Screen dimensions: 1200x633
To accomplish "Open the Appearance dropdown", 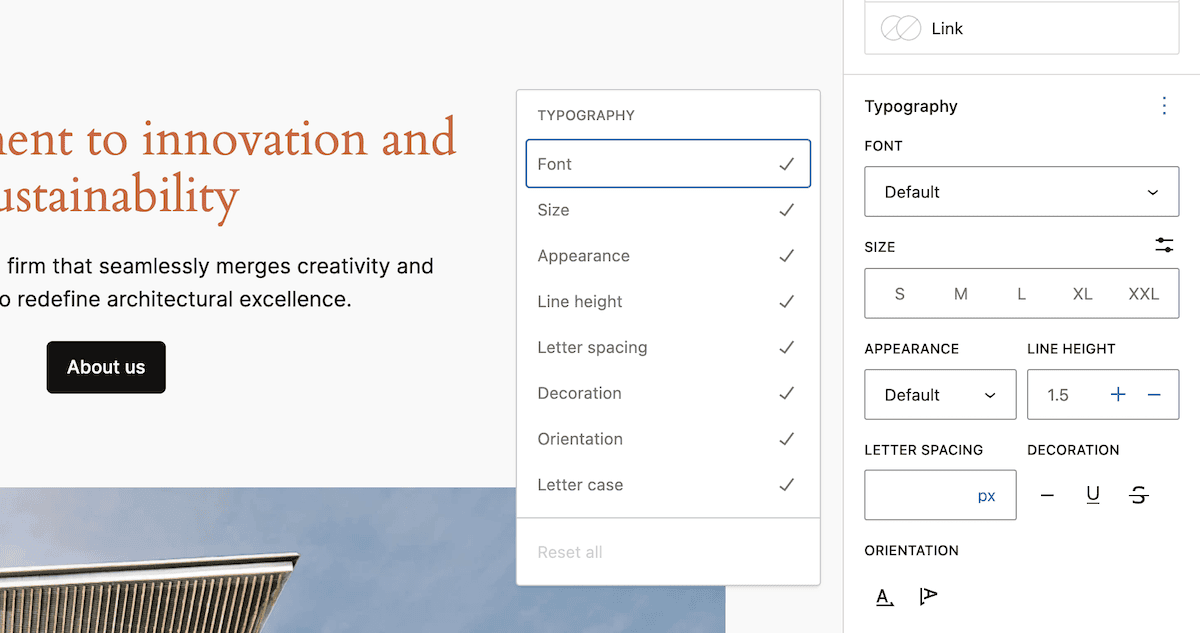I will 939,394.
